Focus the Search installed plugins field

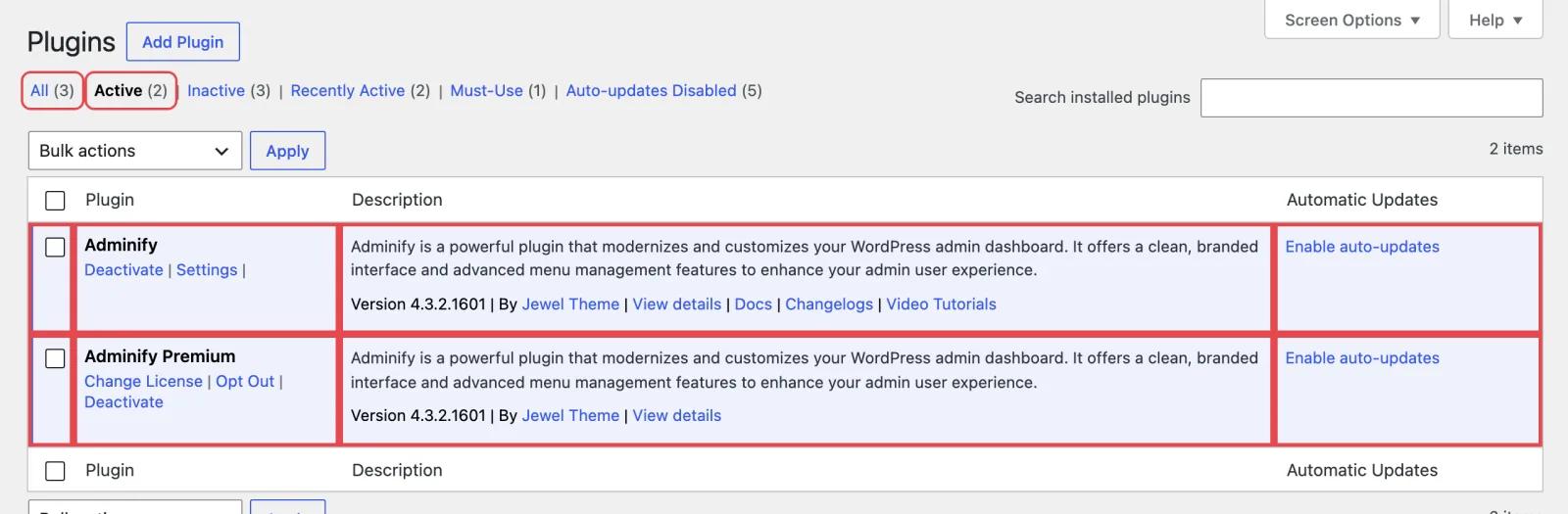[x=1371, y=98]
